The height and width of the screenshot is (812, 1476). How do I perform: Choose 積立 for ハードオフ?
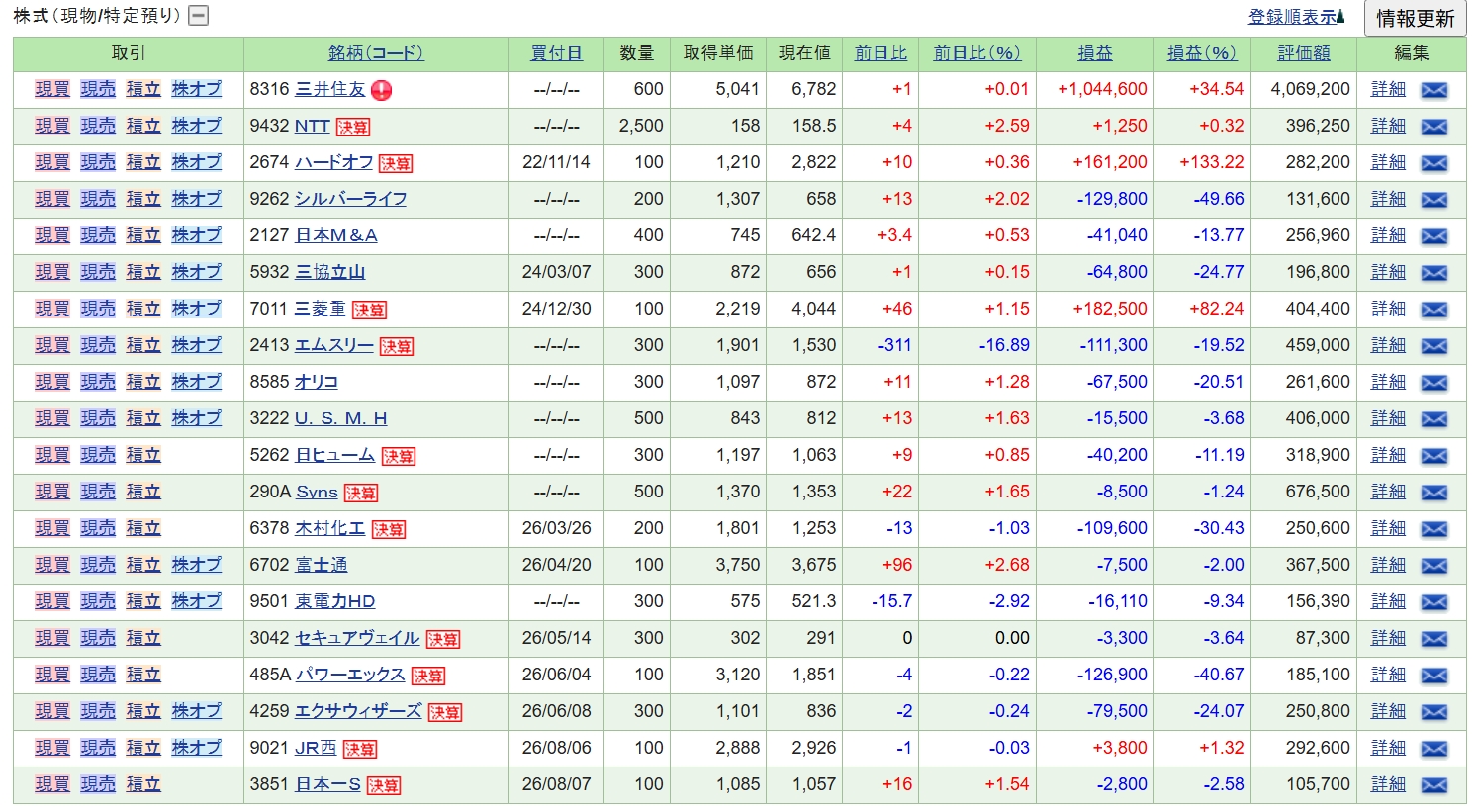pos(143,162)
